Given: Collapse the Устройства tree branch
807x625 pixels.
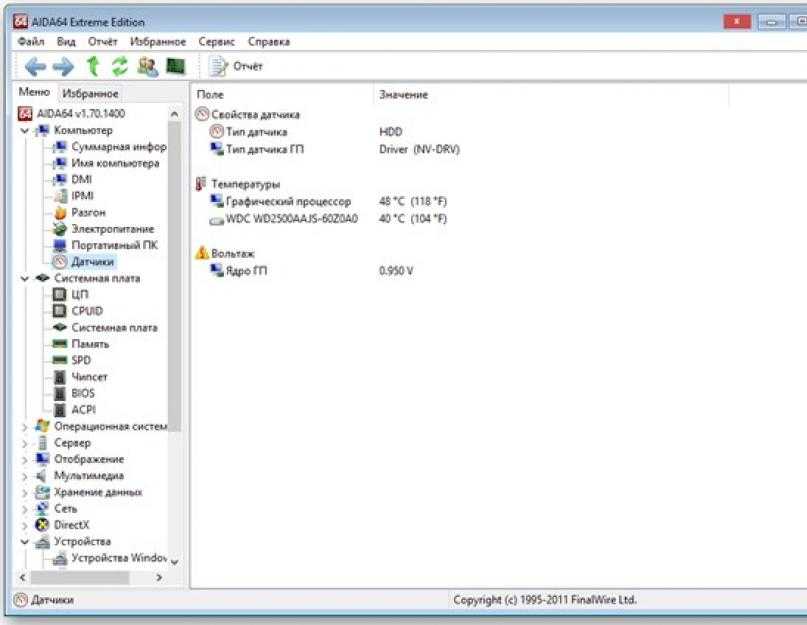Looking at the screenshot, I should pos(24,542).
